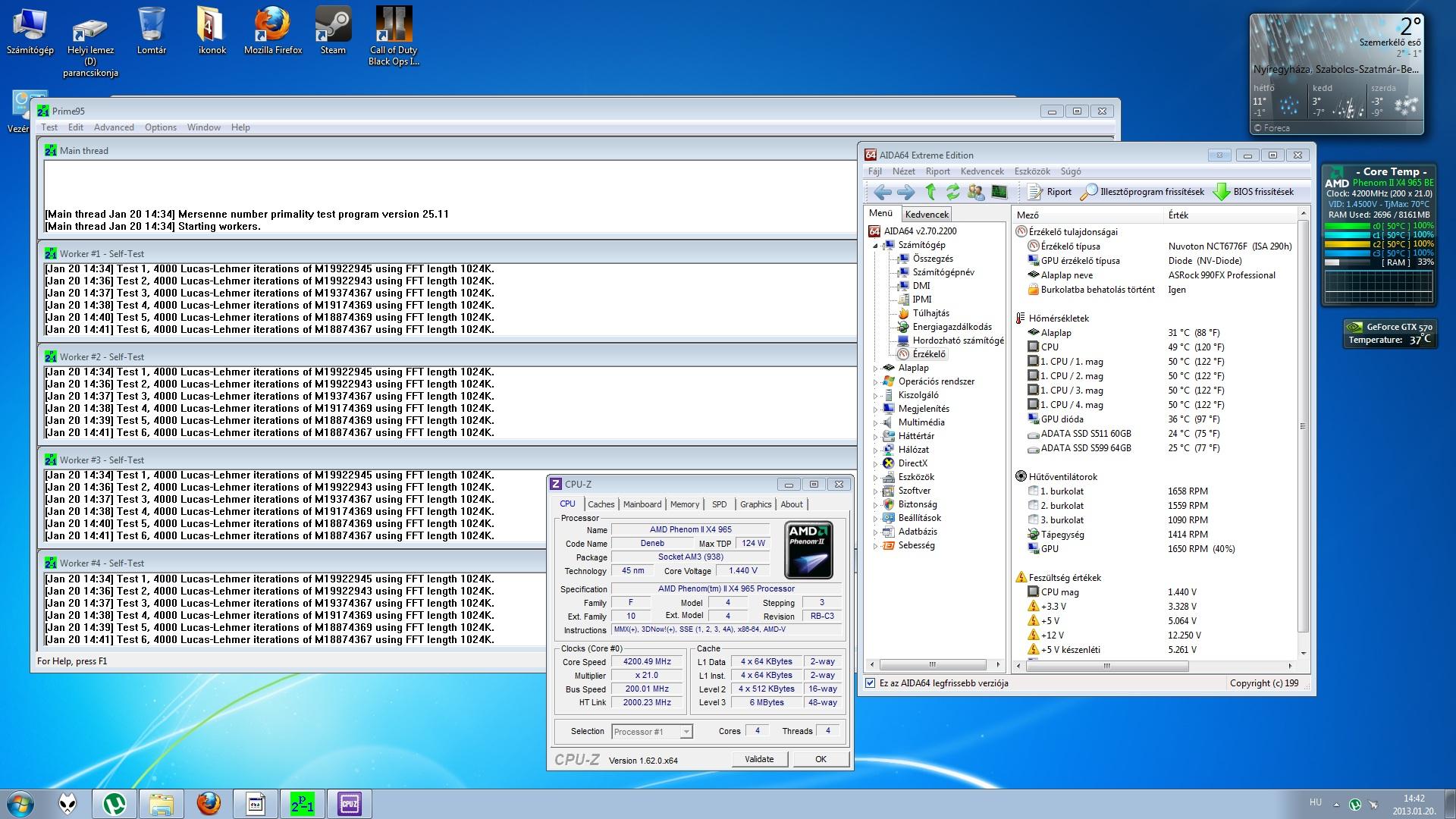Viewport: 1456px width, 819px height.
Task: Expand the Megjelenítés tree node
Action: tap(875, 409)
